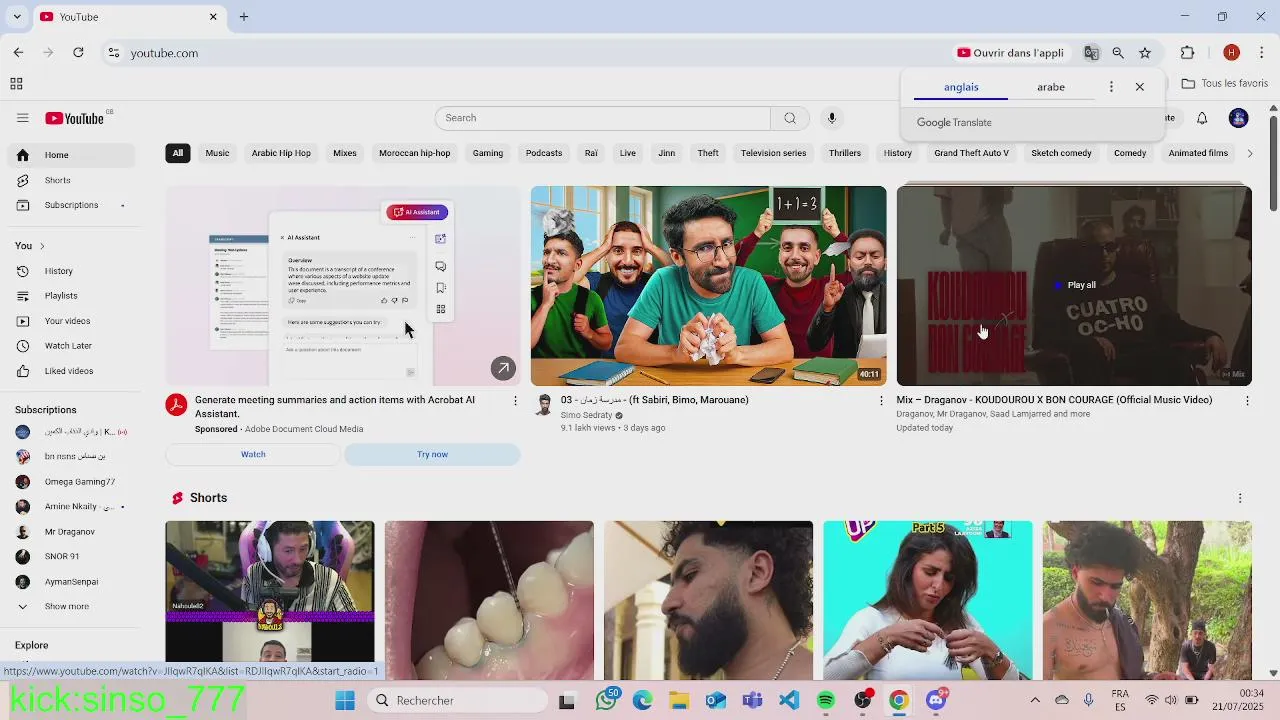Open Tous les favoris bookmarks folder
The width and height of the screenshot is (1280, 720).
[x=1225, y=84]
